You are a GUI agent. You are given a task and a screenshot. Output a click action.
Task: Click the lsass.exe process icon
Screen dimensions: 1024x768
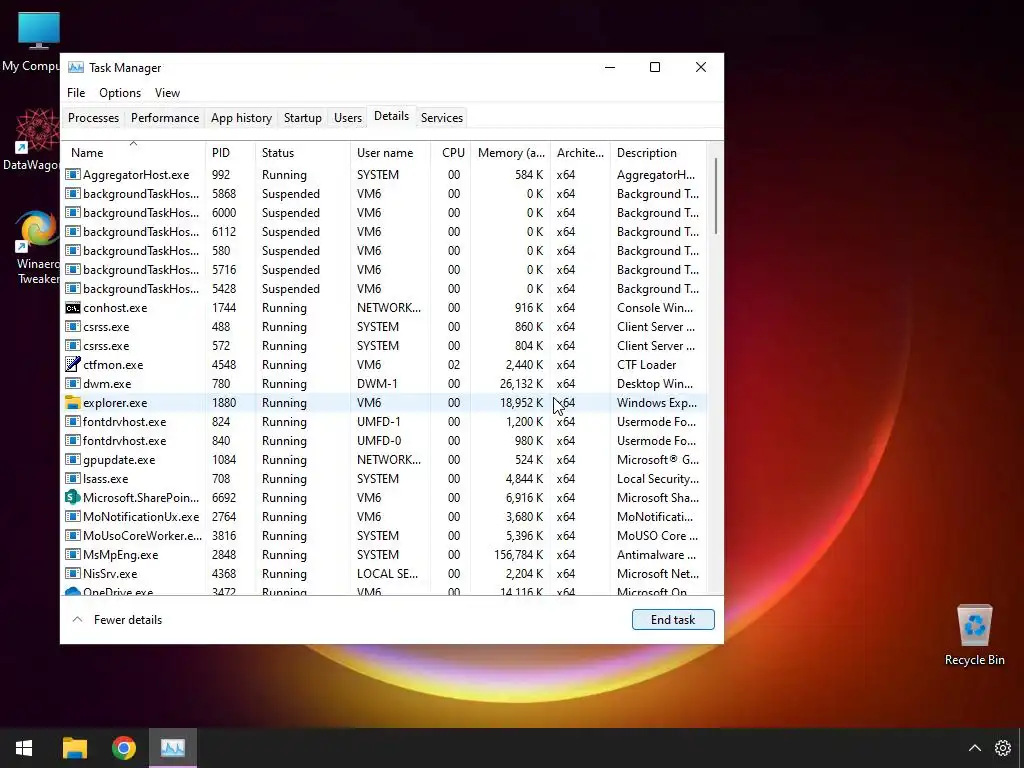pyautogui.click(x=72, y=479)
